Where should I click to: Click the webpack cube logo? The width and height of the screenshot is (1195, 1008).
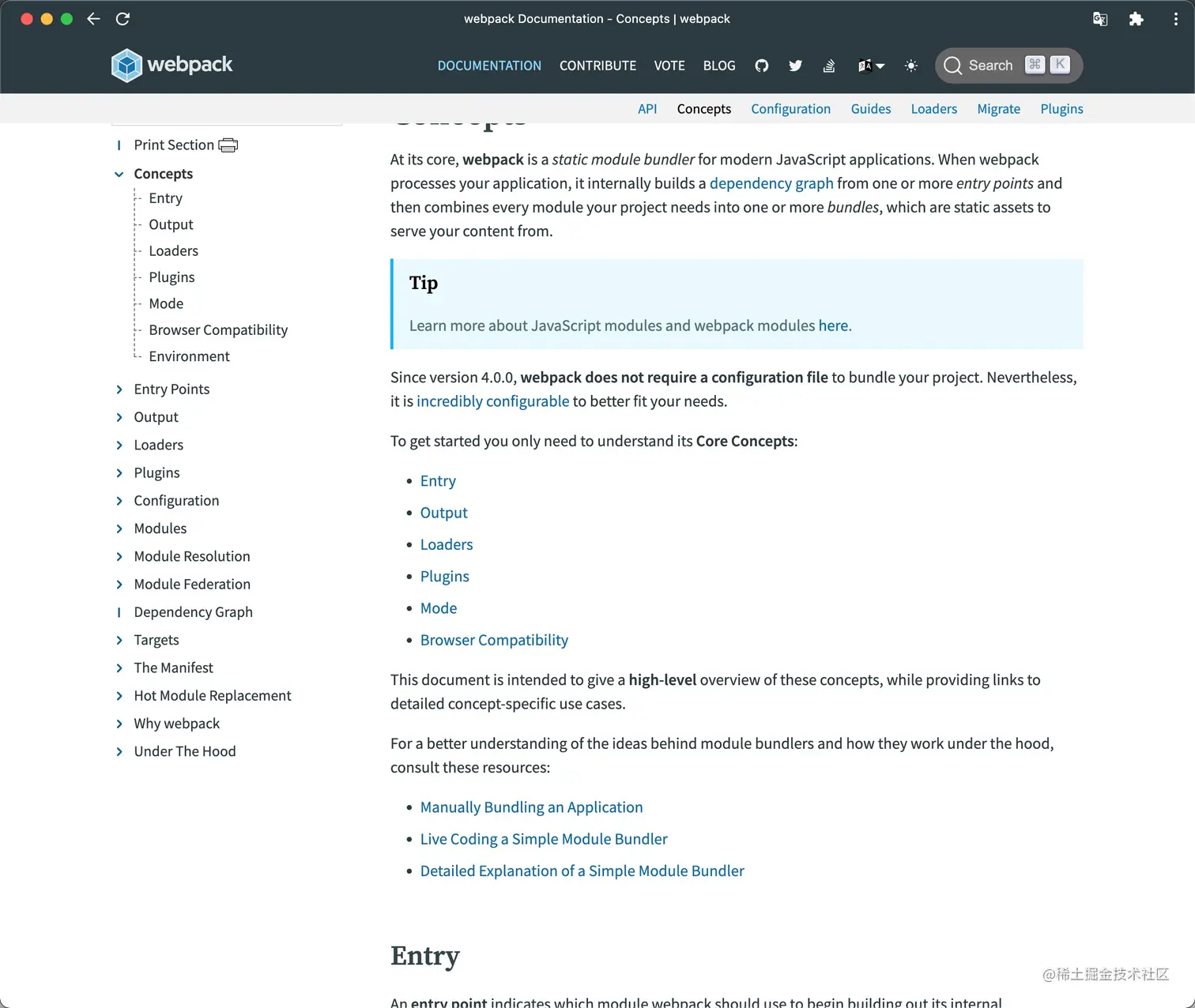point(126,66)
